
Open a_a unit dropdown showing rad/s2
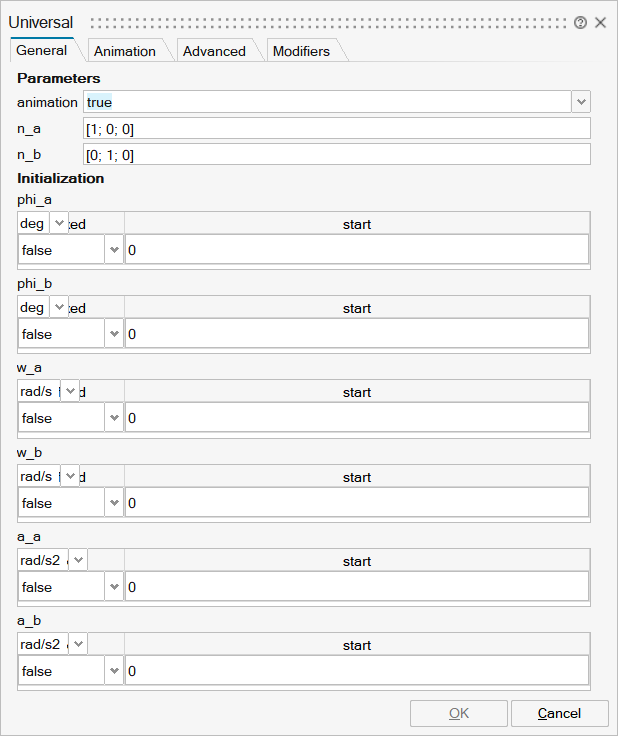point(78,560)
